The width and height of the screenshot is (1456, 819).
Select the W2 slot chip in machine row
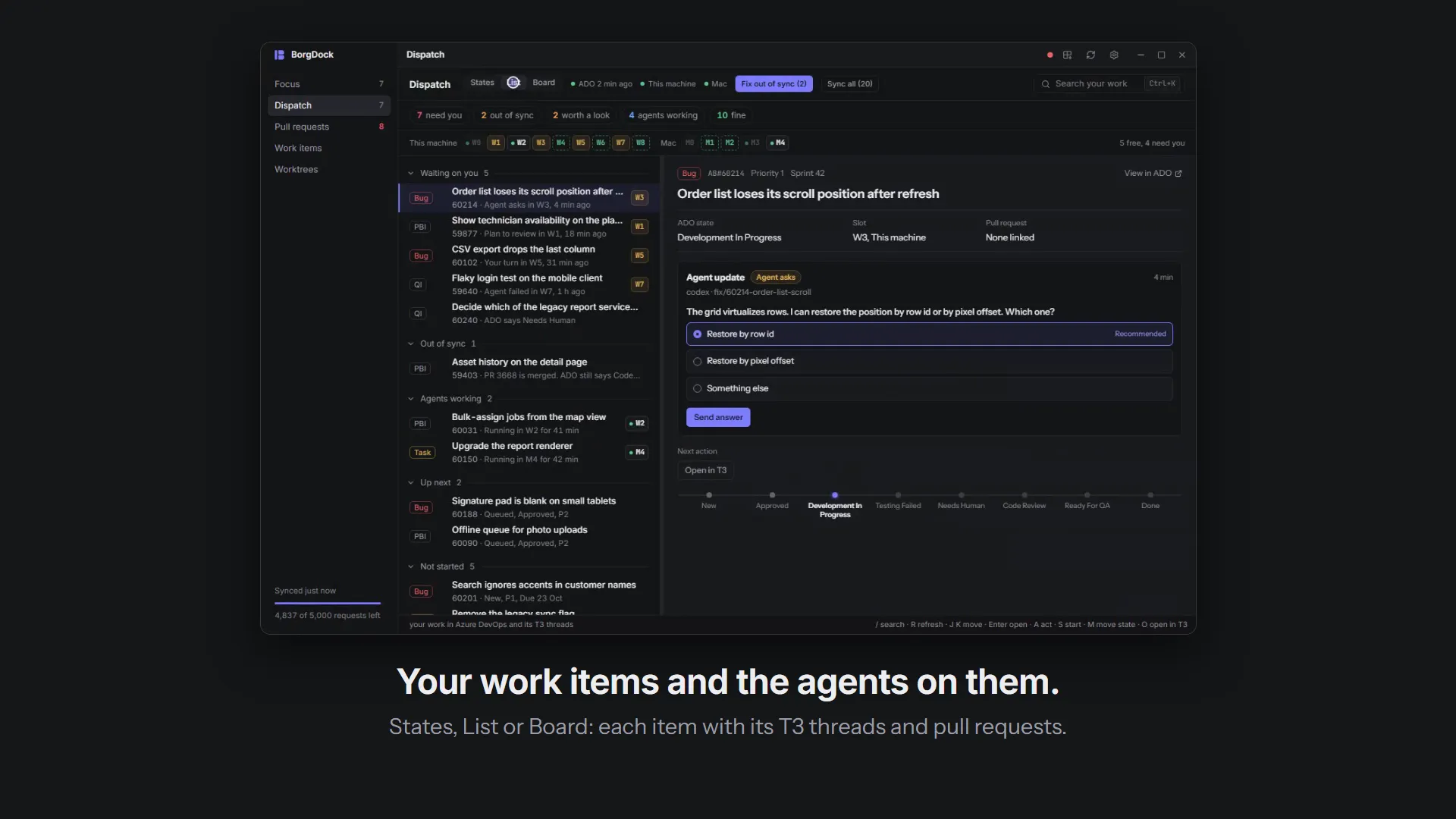pyautogui.click(x=519, y=143)
